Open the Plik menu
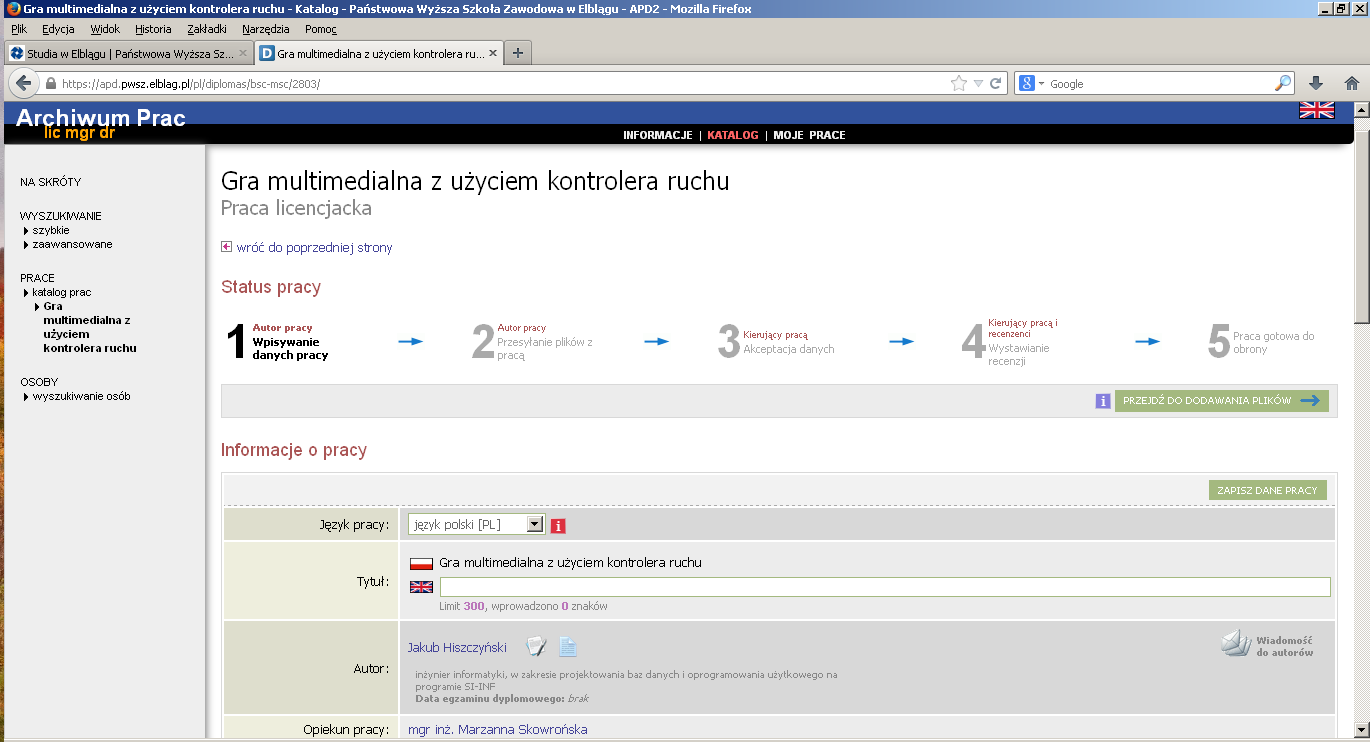Viewport: 1370px width, 742px height. tap(19, 29)
